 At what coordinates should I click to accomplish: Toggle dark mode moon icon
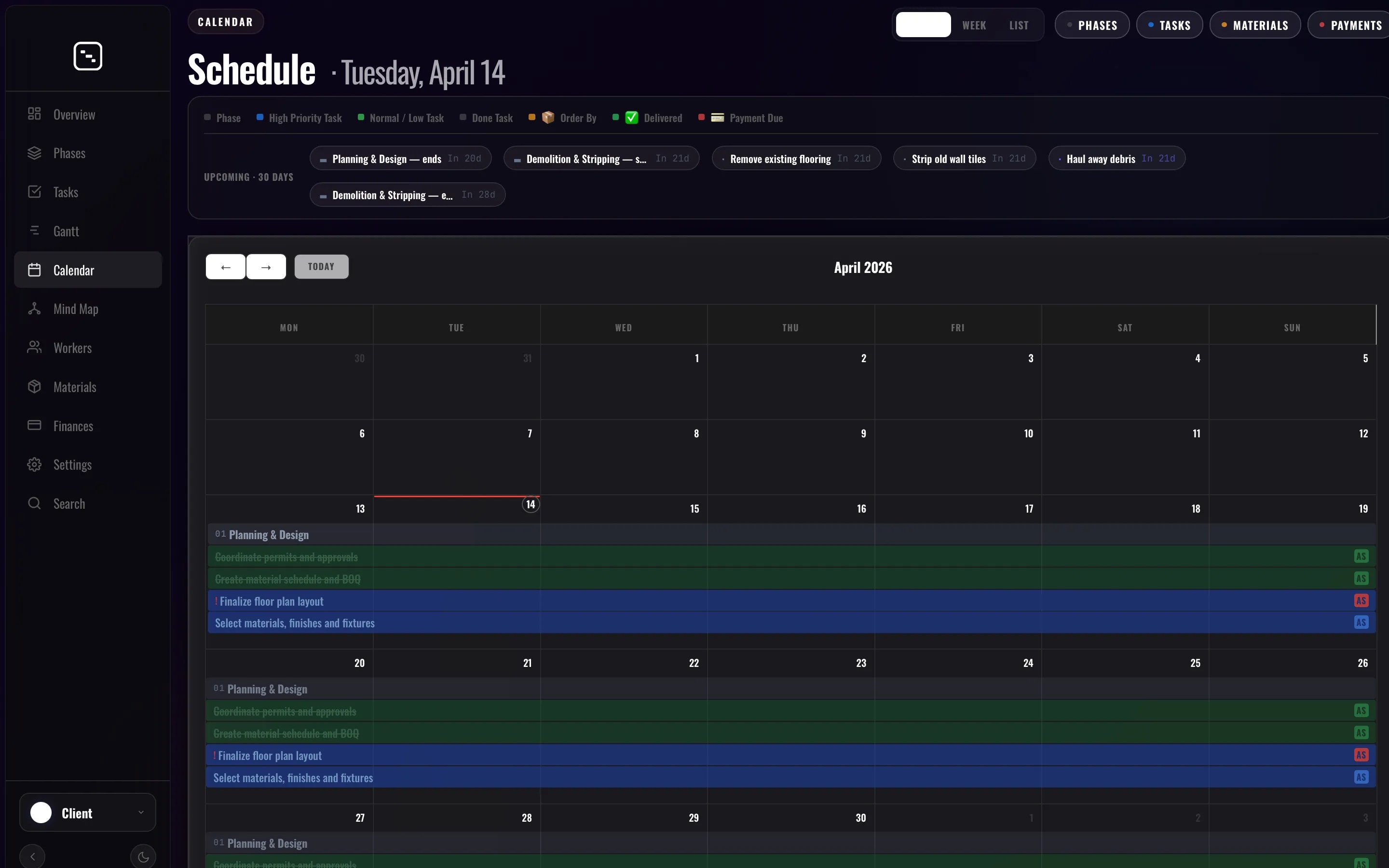tap(143, 856)
